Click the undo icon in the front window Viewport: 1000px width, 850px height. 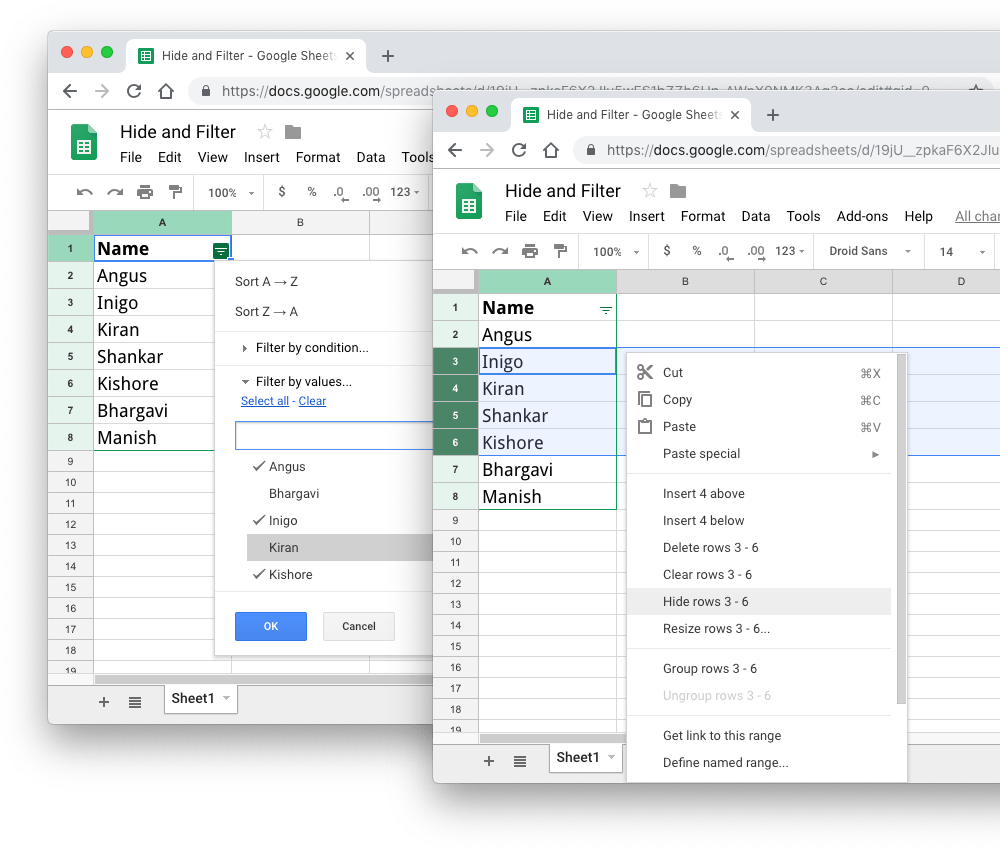469,251
